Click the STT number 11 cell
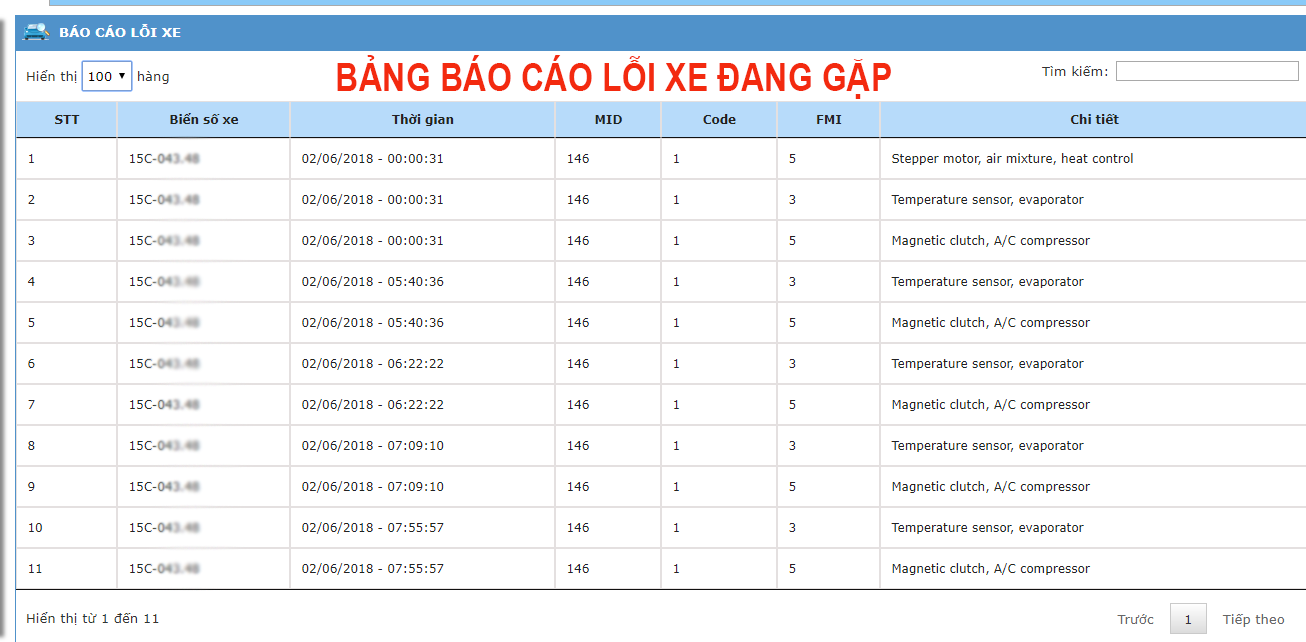This screenshot has height=642, width=1306. tap(67, 569)
